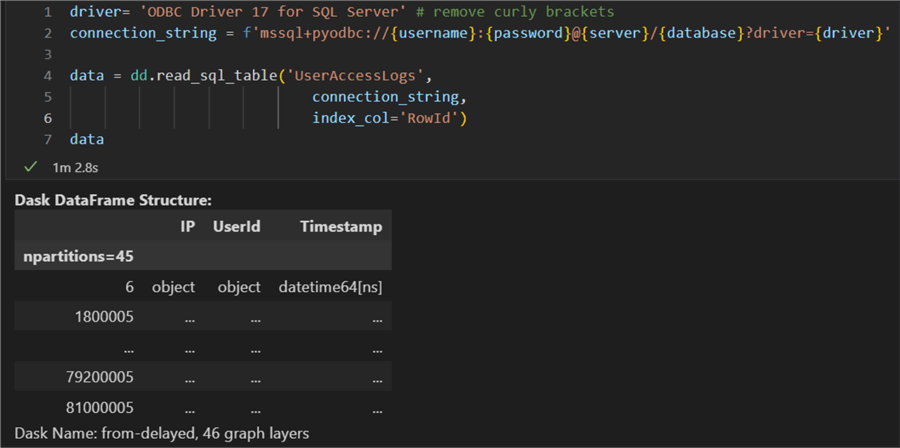900x448 pixels.
Task: Click the 'UserAccessLogs' table name string
Action: [x=354, y=76]
